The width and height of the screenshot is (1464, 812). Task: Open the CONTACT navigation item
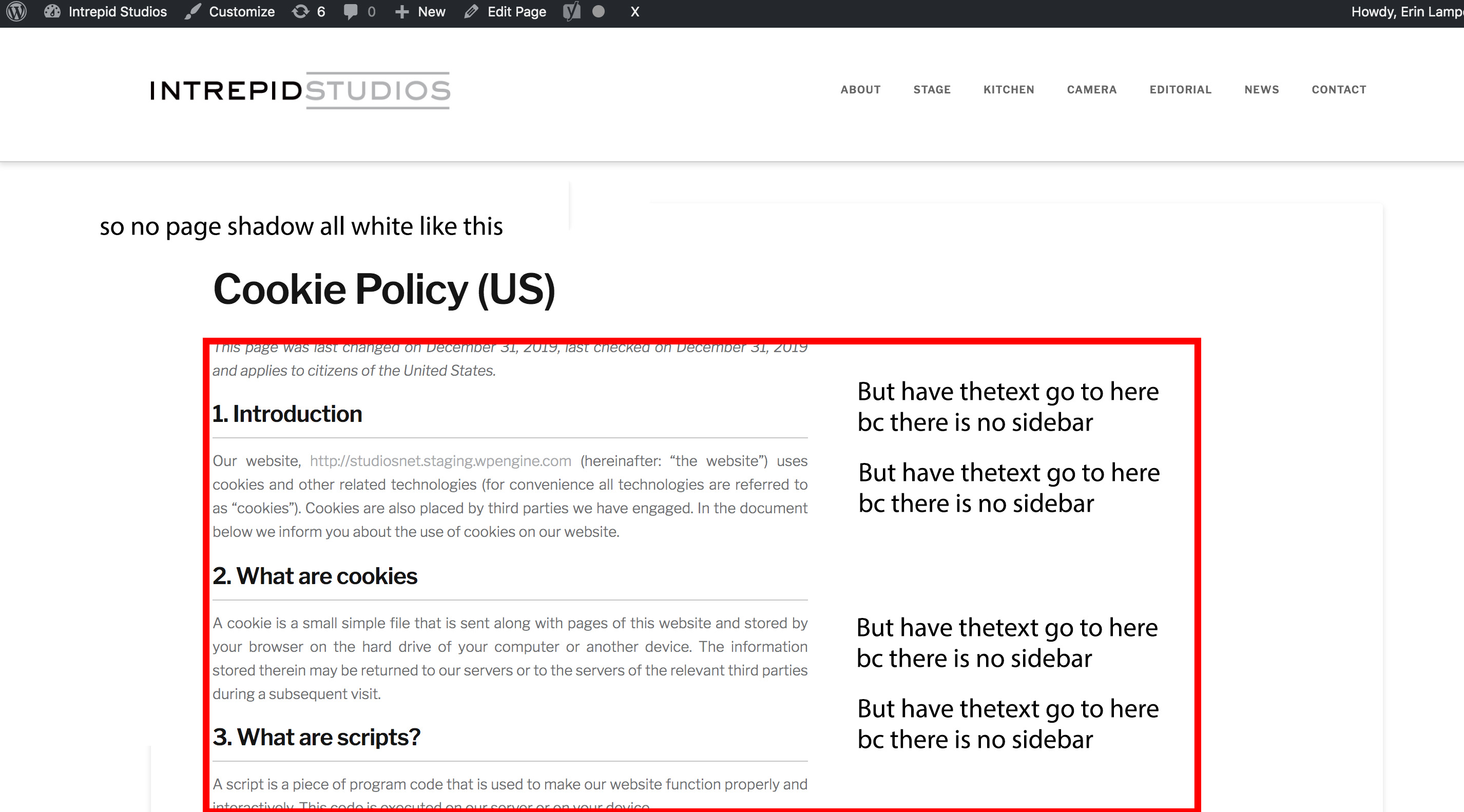click(x=1339, y=90)
